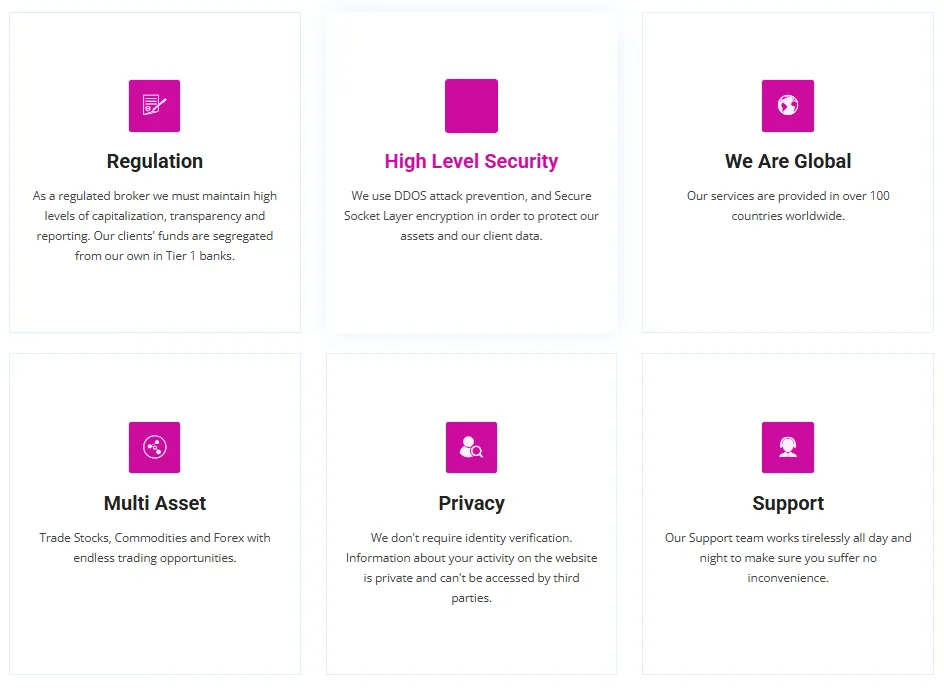Click the Support heading
The height and width of the screenshot is (690, 944).
click(x=788, y=503)
